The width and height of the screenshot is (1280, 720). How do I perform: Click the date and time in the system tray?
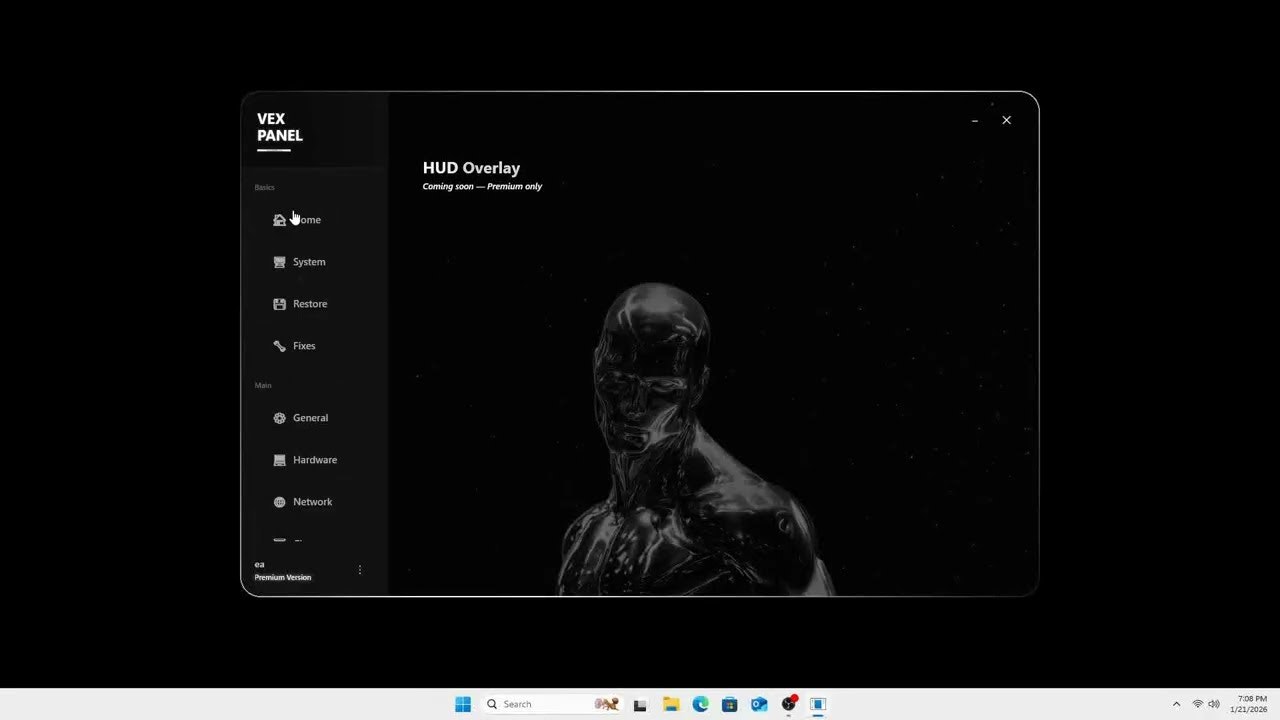[1249, 704]
